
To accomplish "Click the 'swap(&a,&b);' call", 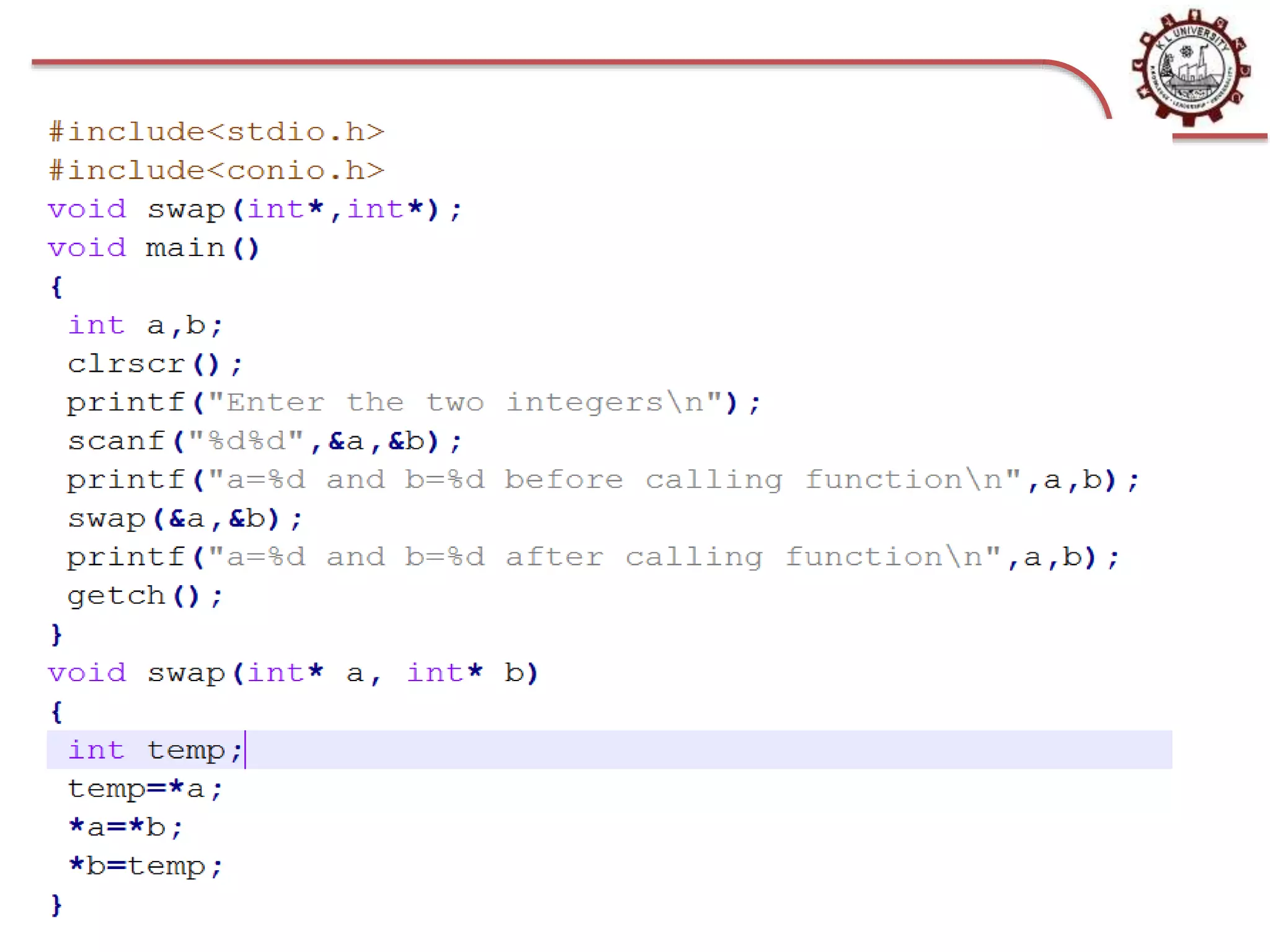I will click(185, 519).
